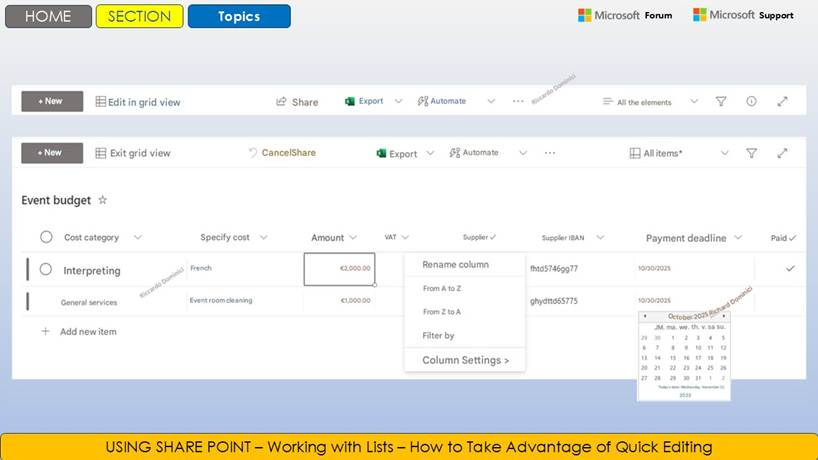Click the General services cell
818x460 pixels.
[89, 302]
